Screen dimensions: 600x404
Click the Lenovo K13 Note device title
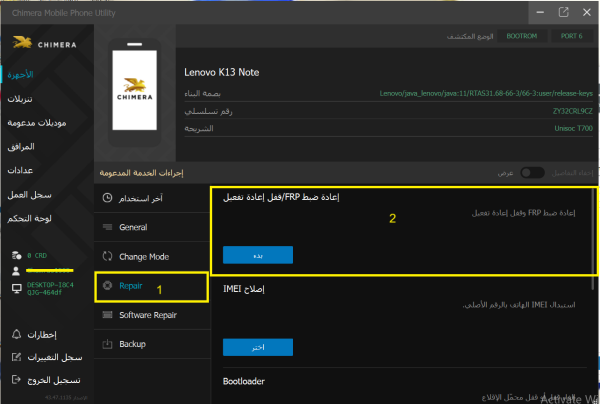pyautogui.click(x=222, y=72)
